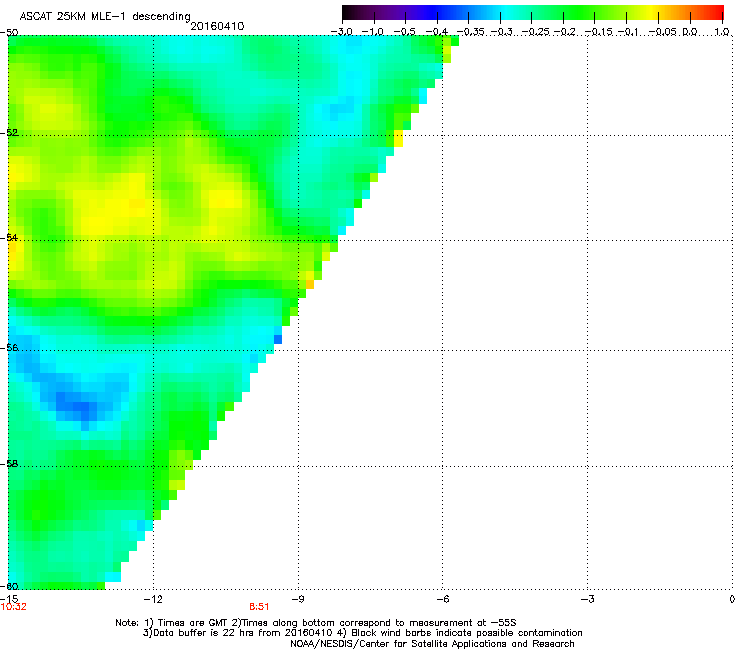Click the note line '3)Data buffer is 22 hrs'

pos(362,633)
